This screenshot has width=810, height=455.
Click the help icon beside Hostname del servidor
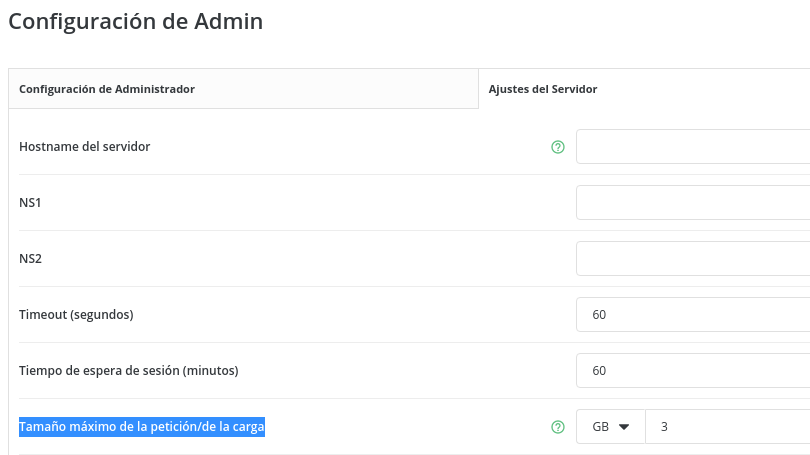coord(558,147)
